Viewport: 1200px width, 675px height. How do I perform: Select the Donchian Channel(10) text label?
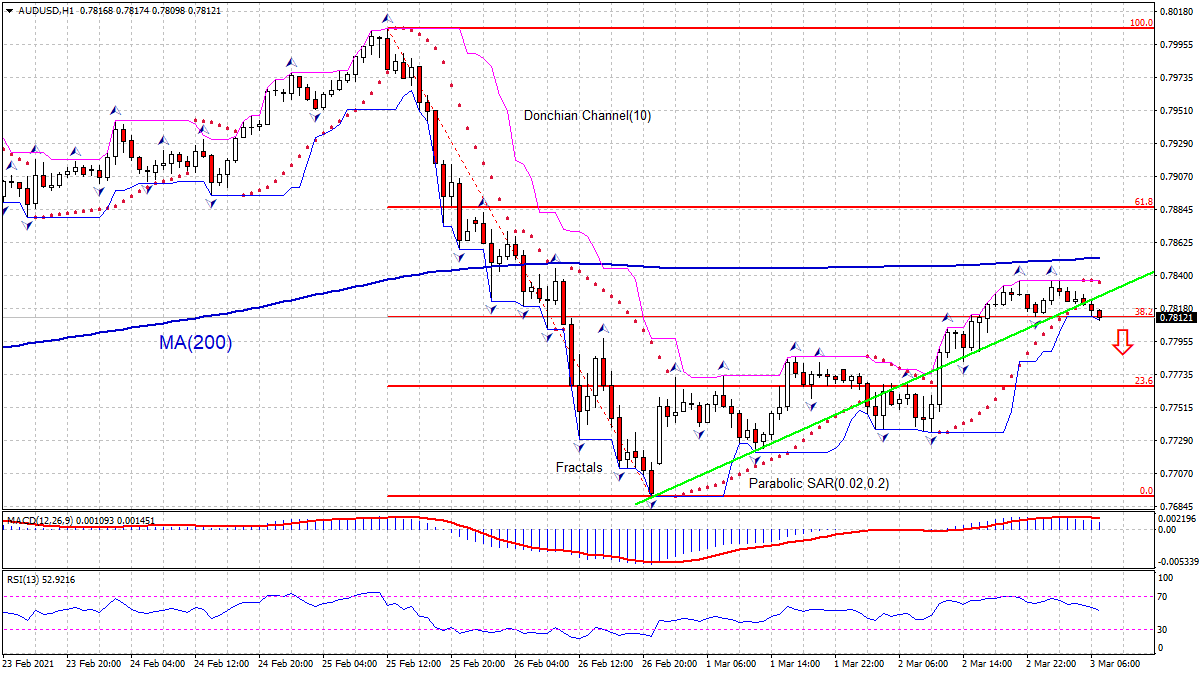(x=587, y=116)
